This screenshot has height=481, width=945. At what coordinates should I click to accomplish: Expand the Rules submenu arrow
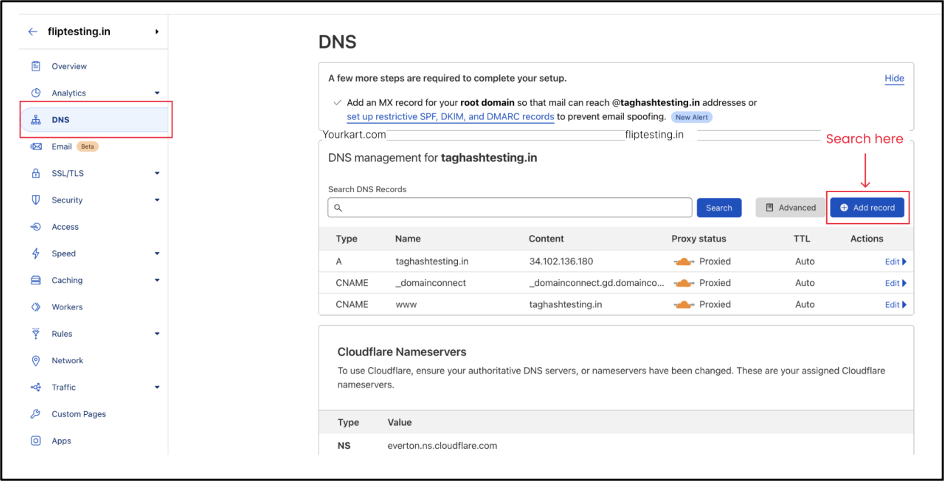157,333
